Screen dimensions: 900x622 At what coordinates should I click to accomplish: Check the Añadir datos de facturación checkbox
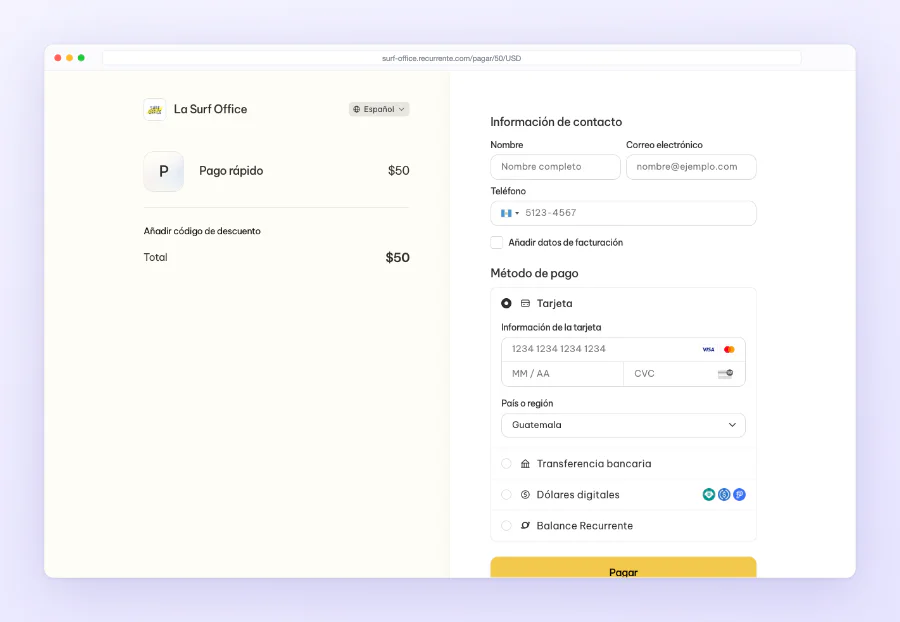coord(496,243)
